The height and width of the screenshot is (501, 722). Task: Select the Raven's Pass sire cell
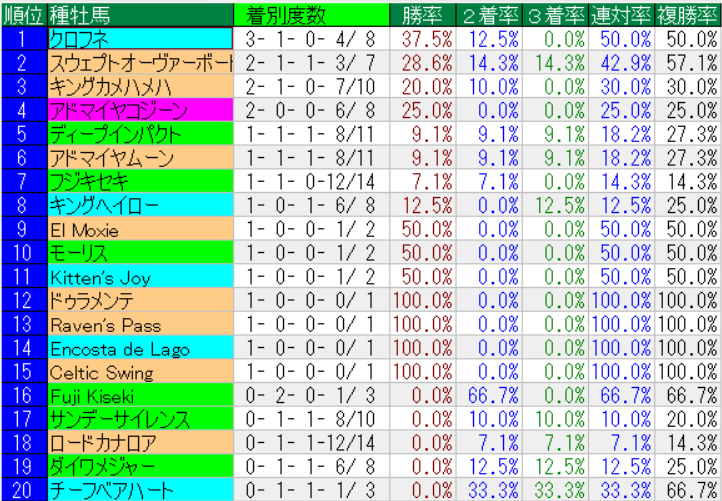140,324
